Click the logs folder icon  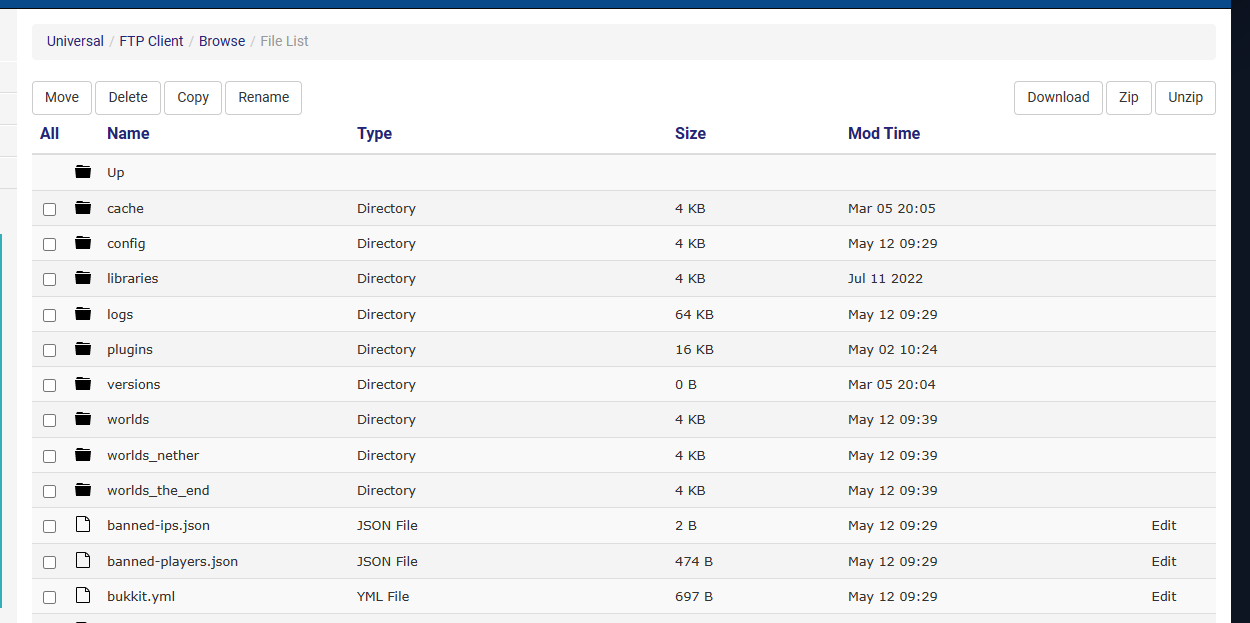pyautogui.click(x=83, y=314)
